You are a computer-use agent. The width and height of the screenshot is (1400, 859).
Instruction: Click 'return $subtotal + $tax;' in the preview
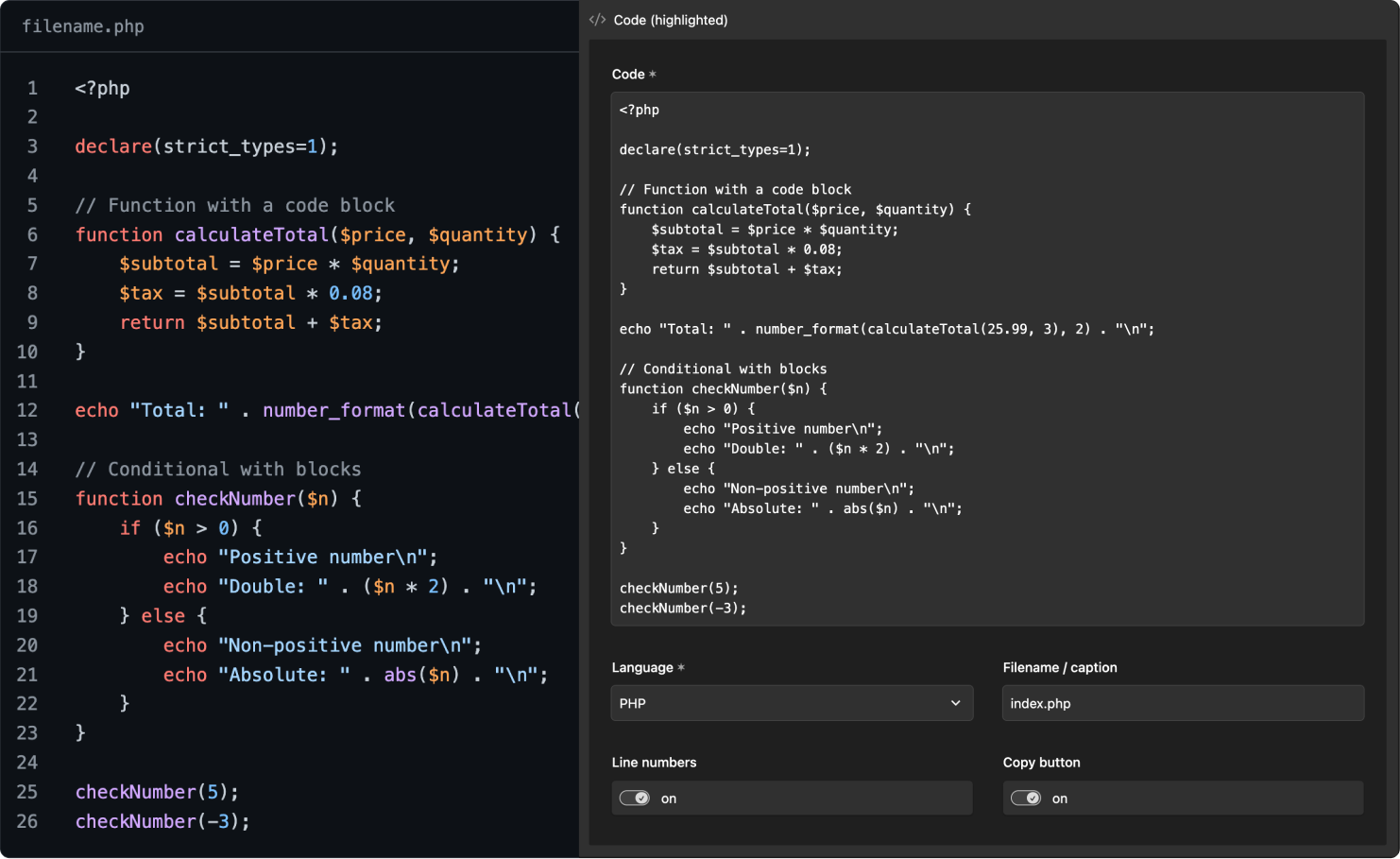[x=250, y=322]
